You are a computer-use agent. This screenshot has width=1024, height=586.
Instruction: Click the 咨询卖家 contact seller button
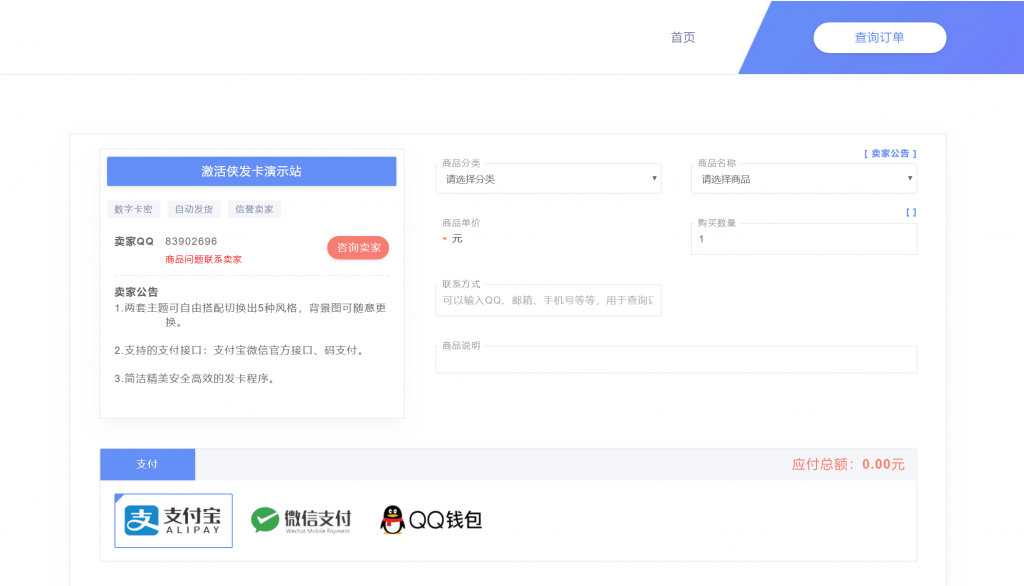point(358,248)
